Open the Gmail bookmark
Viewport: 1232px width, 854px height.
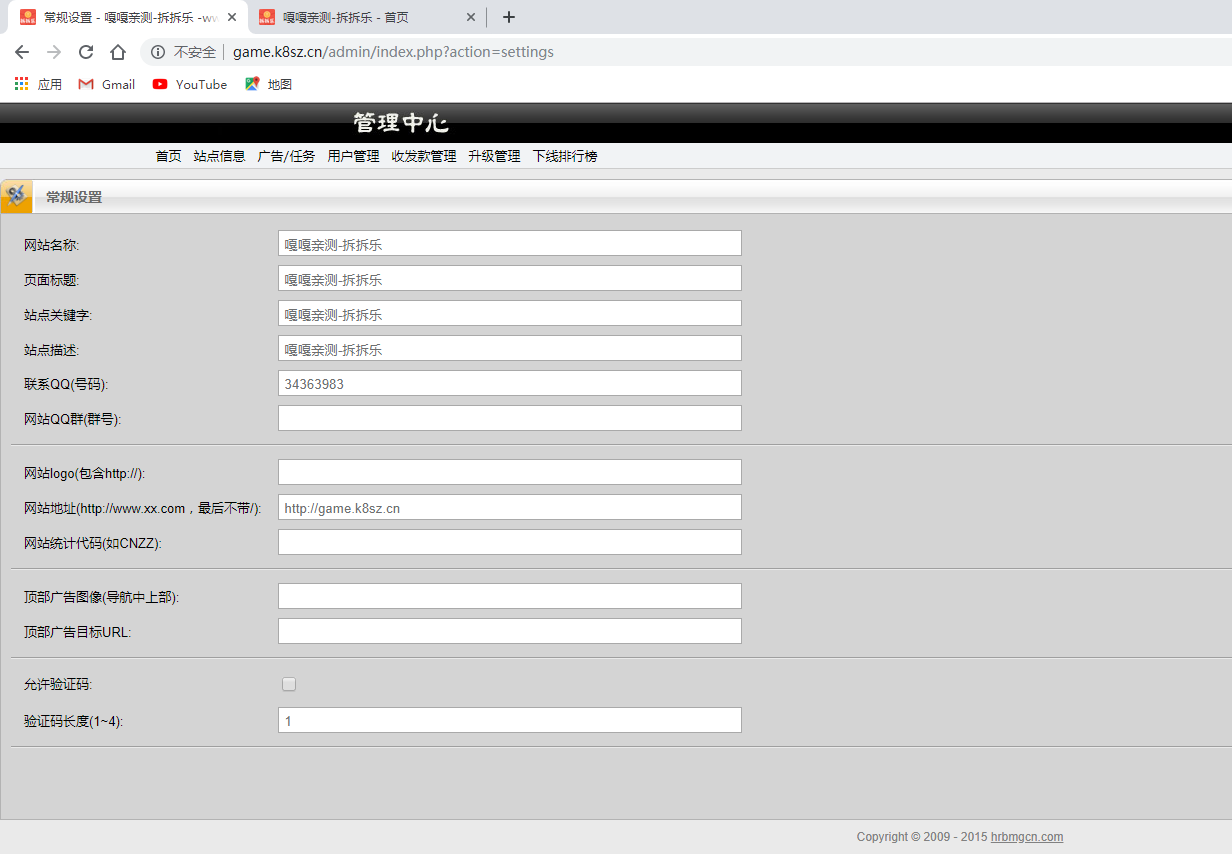(x=107, y=85)
